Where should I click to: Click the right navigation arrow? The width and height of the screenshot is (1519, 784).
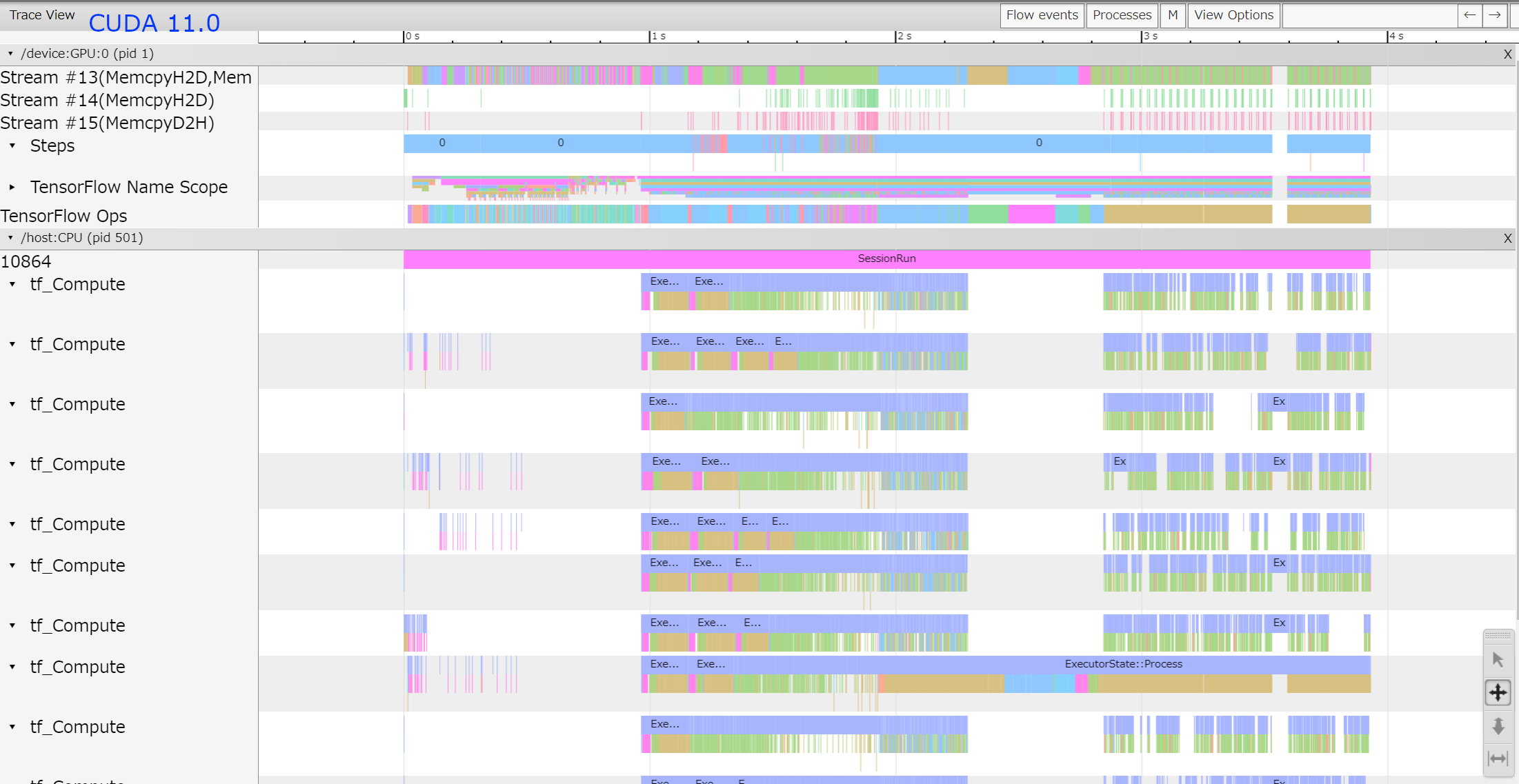coord(1495,15)
